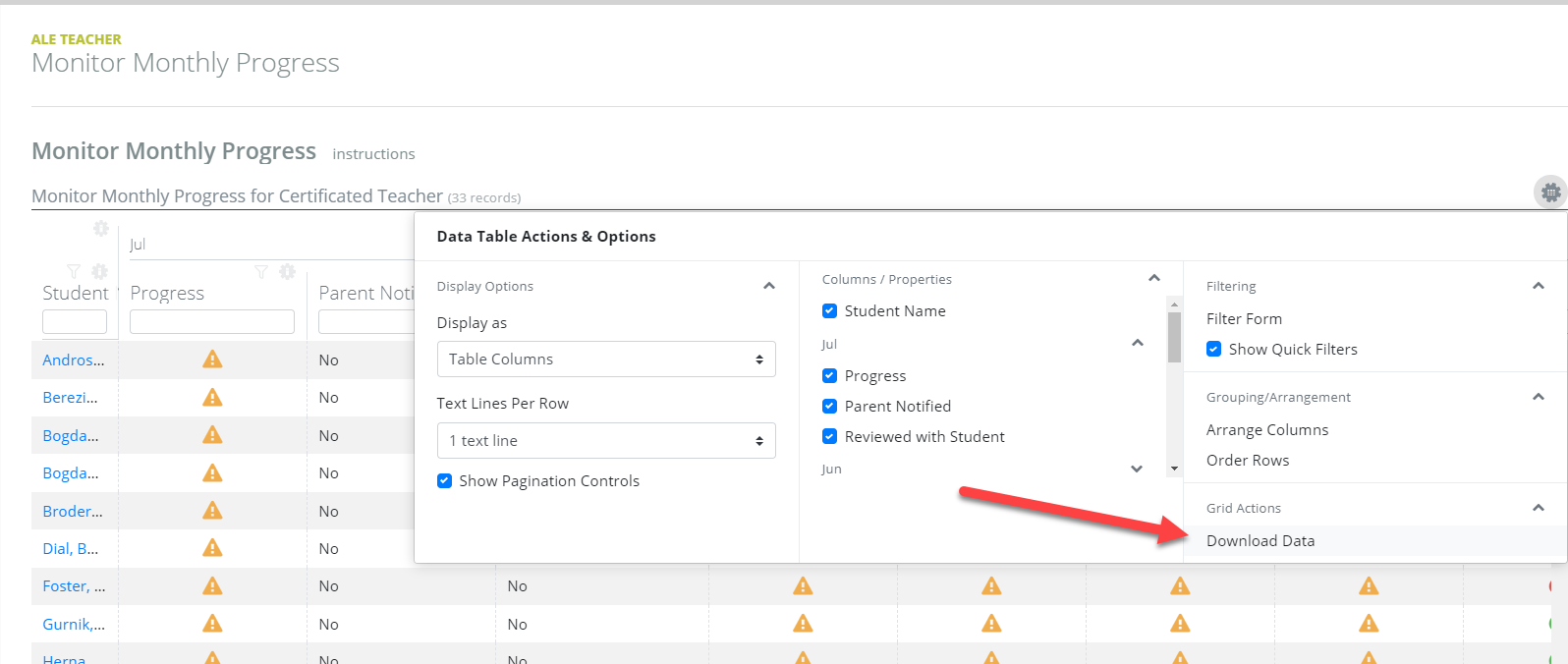Click the Progress quick filter input field
The image size is (1568, 664).
pyautogui.click(x=212, y=322)
